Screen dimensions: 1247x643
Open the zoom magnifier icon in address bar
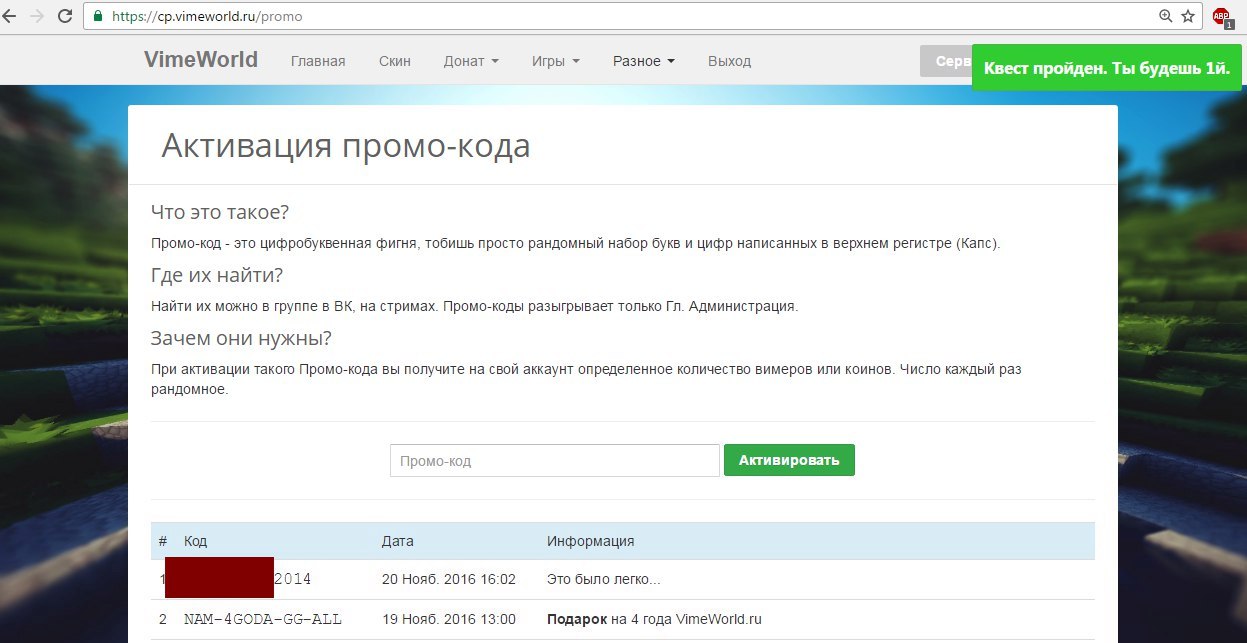click(x=1165, y=16)
